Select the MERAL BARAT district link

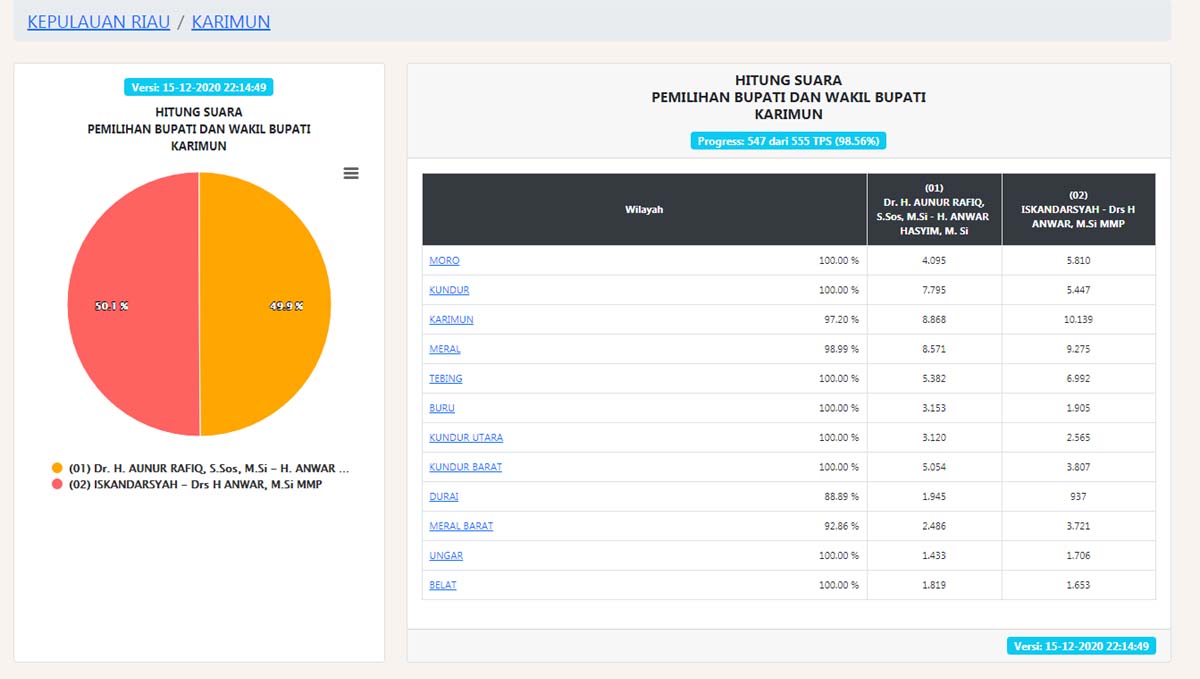(461, 526)
